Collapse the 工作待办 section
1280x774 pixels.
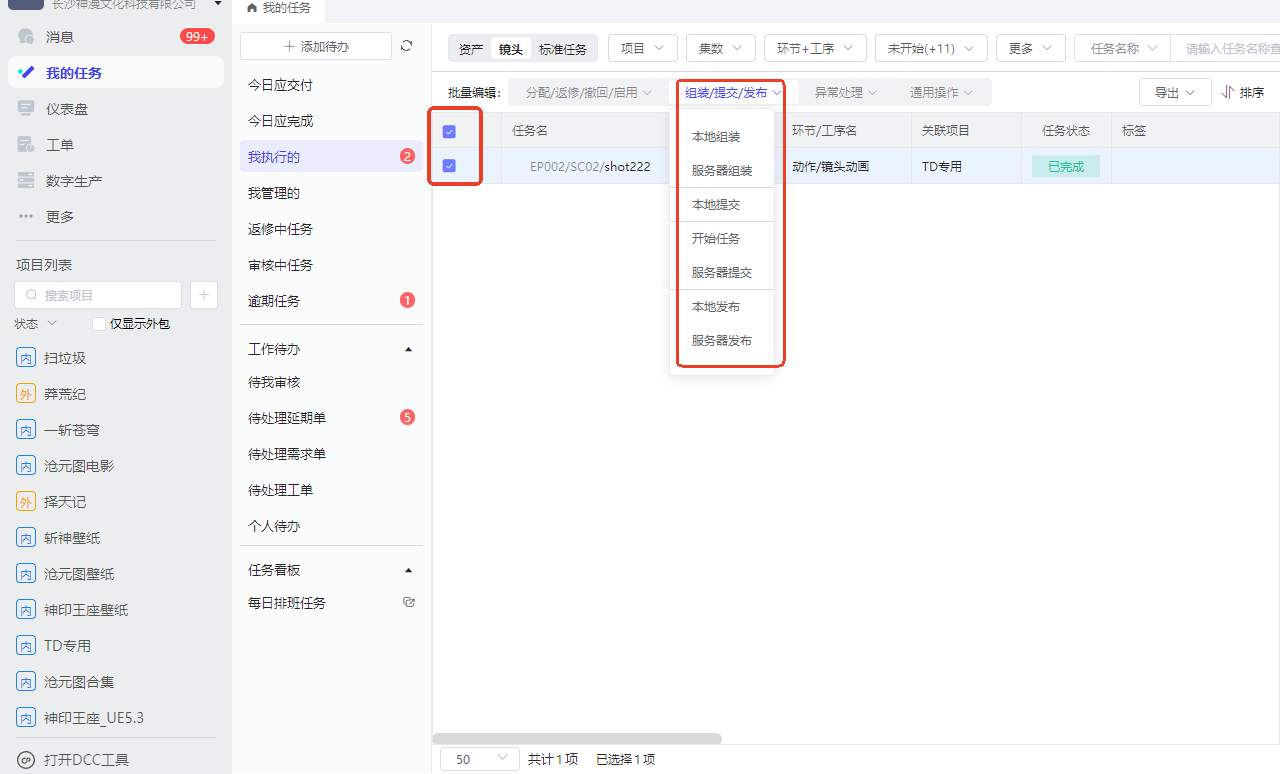click(408, 350)
